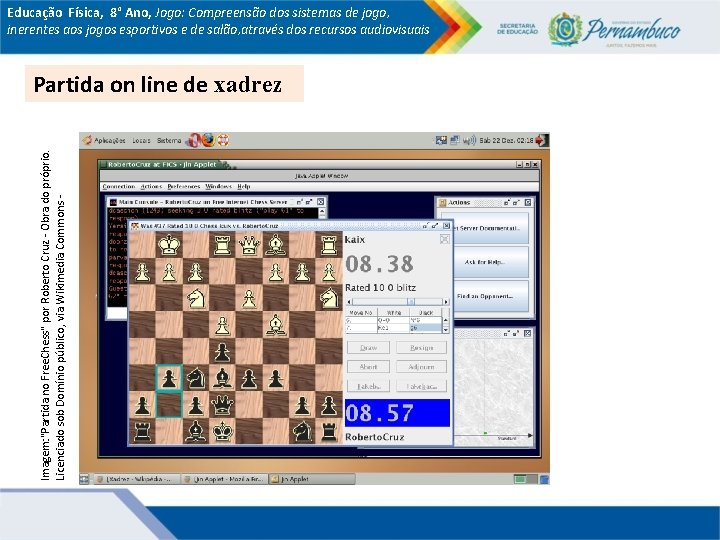720x540 pixels.
Task: Click the clock showing Sáb 22 Dez
Action: pyautogui.click(x=506, y=141)
